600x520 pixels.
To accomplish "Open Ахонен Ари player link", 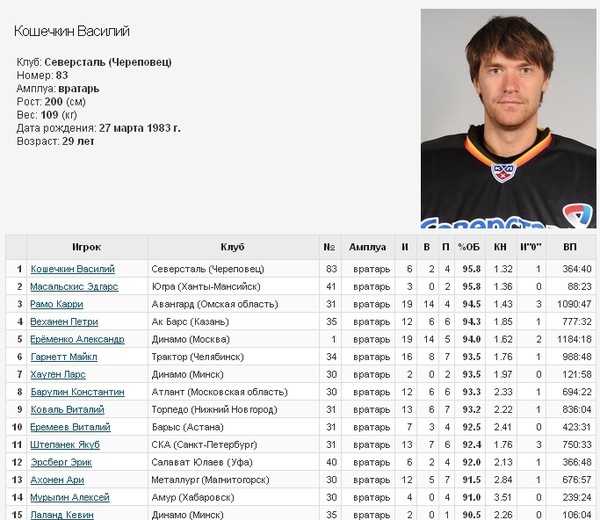I will [57, 480].
